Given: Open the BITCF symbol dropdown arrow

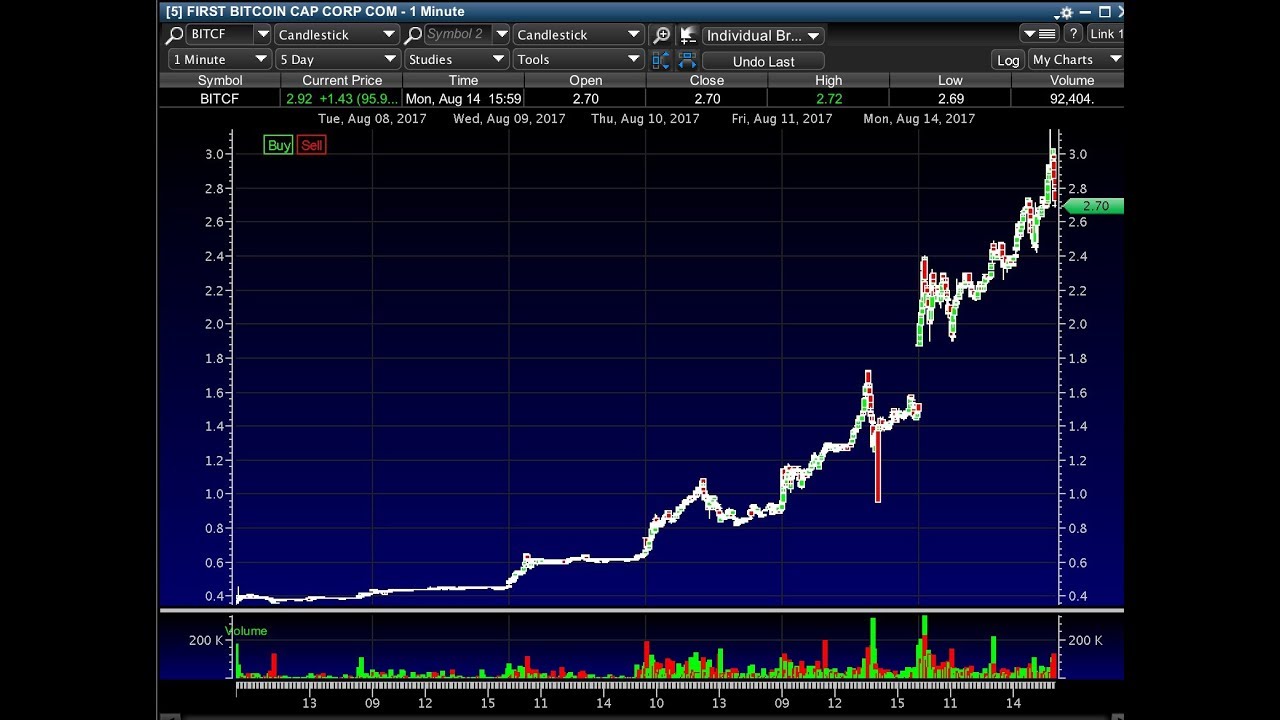Looking at the screenshot, I should pyautogui.click(x=263, y=34).
